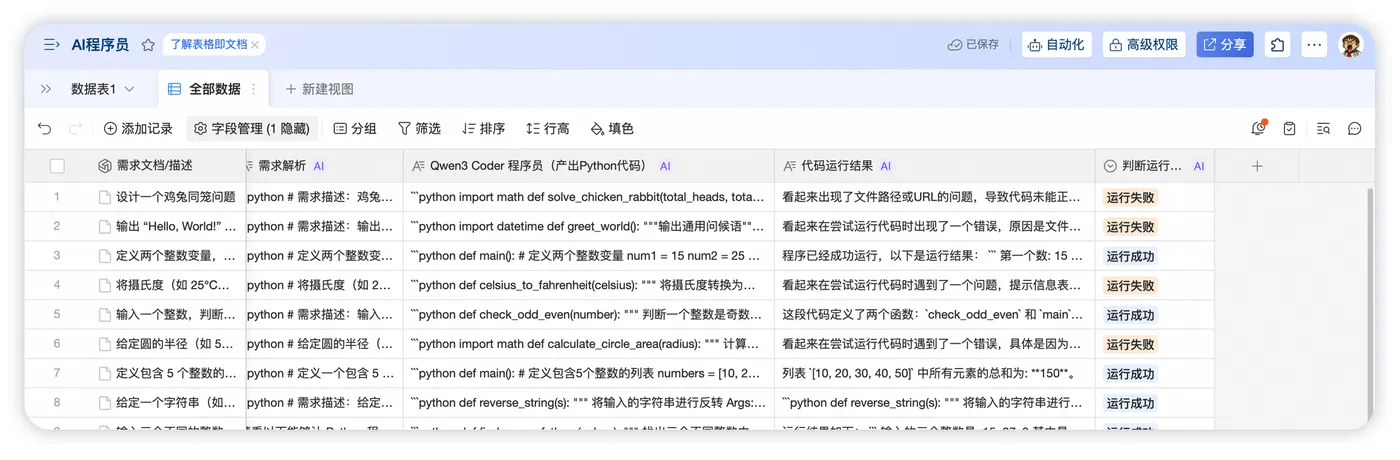Star the AI程序员 document as favorite
The height and width of the screenshot is (460, 1400).
coord(148,45)
